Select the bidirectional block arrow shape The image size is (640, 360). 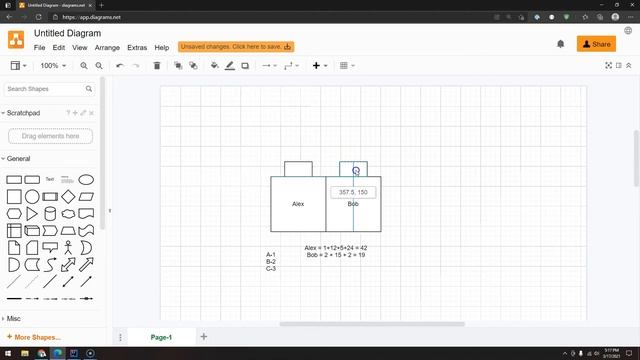pyautogui.click(x=68, y=264)
